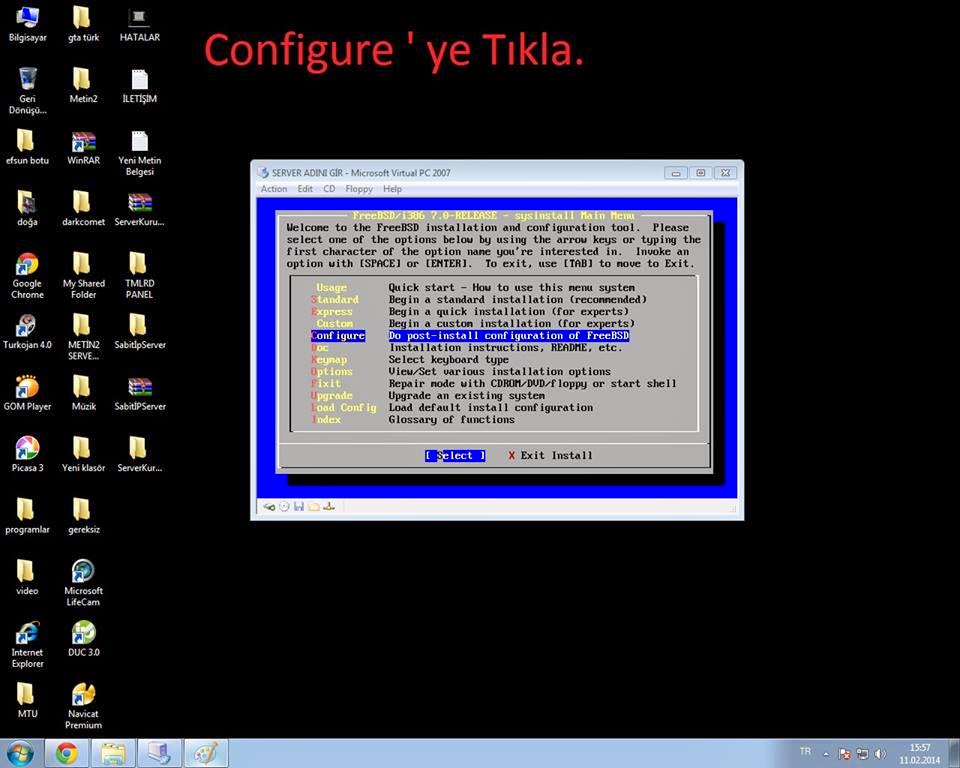Open the Internet Explorer desktop shortcut

pos(28,644)
